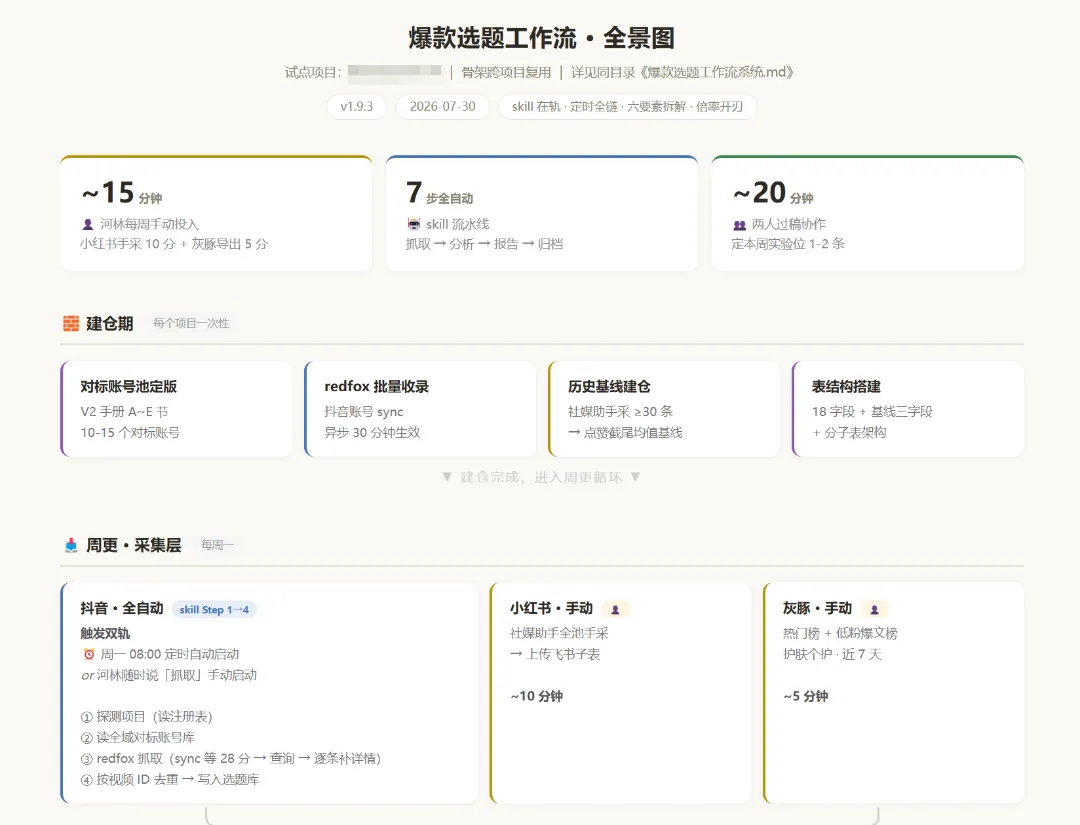Click the v1.9.3 version pill
The width and height of the screenshot is (1080, 825).
click(x=356, y=107)
